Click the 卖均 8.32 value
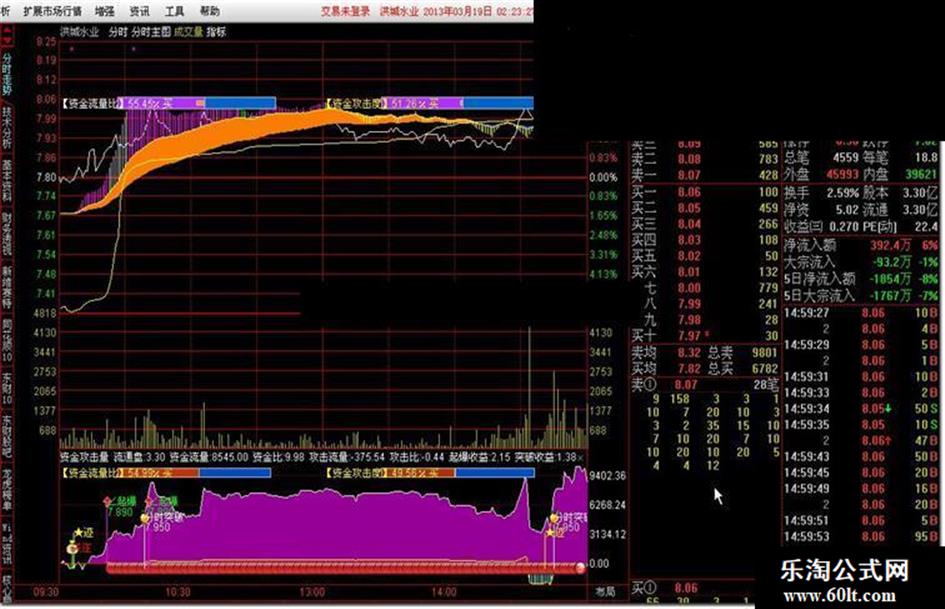The height and width of the screenshot is (609, 945). tap(689, 352)
